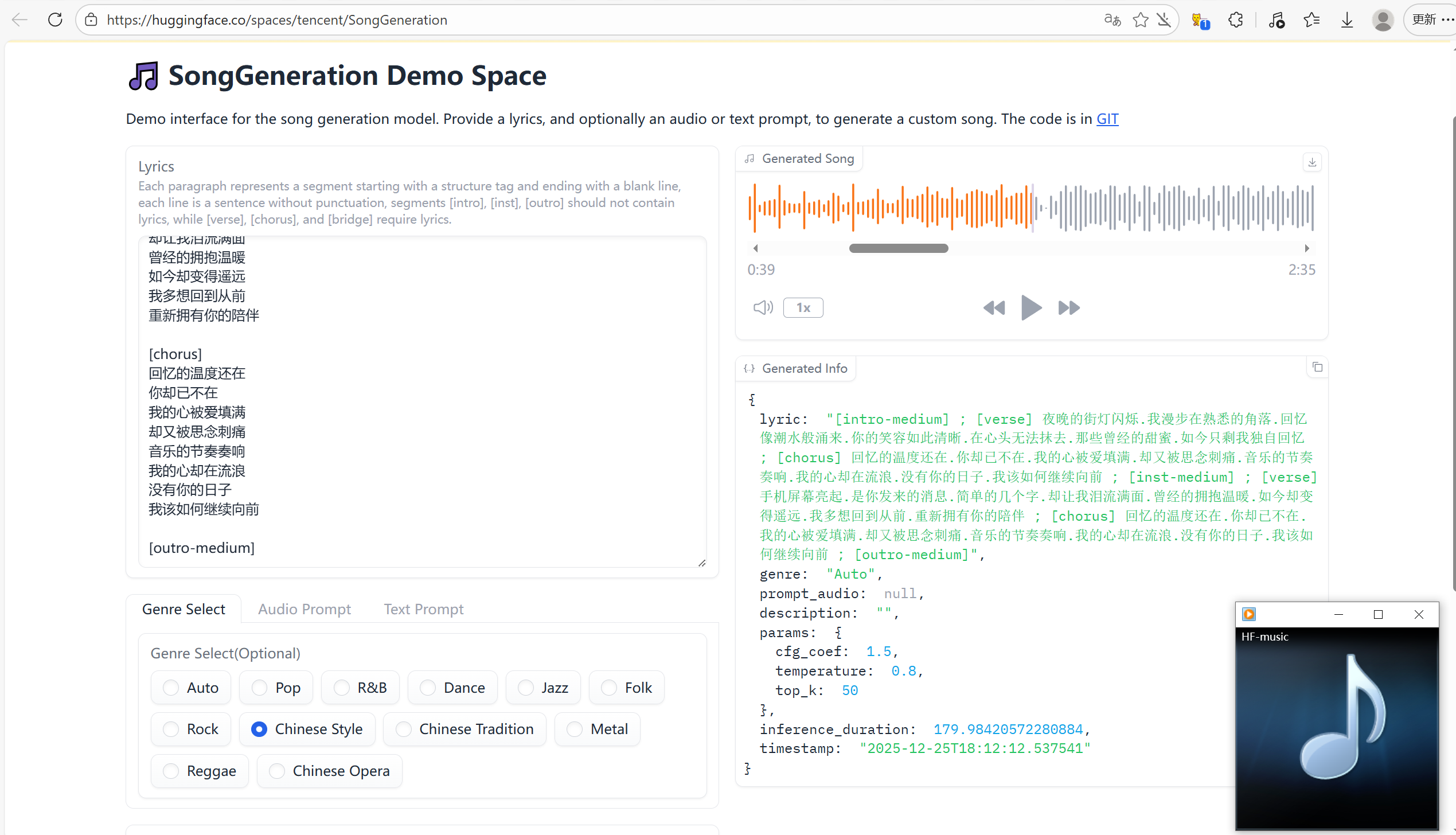Screen dimensions: 1456x835
Task: Fast-forward the song playback
Action: 1068,308
